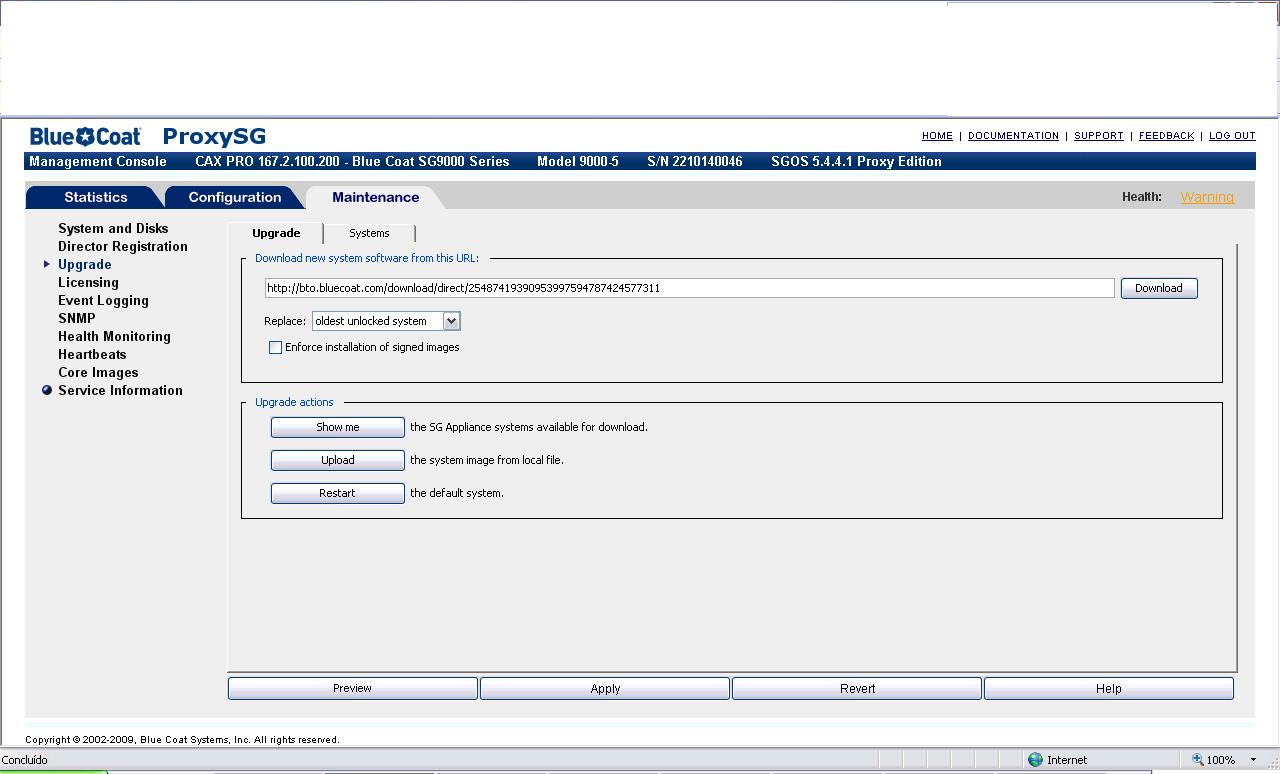Open the Systems sub-tab
This screenshot has height=774, width=1280.
(x=369, y=233)
